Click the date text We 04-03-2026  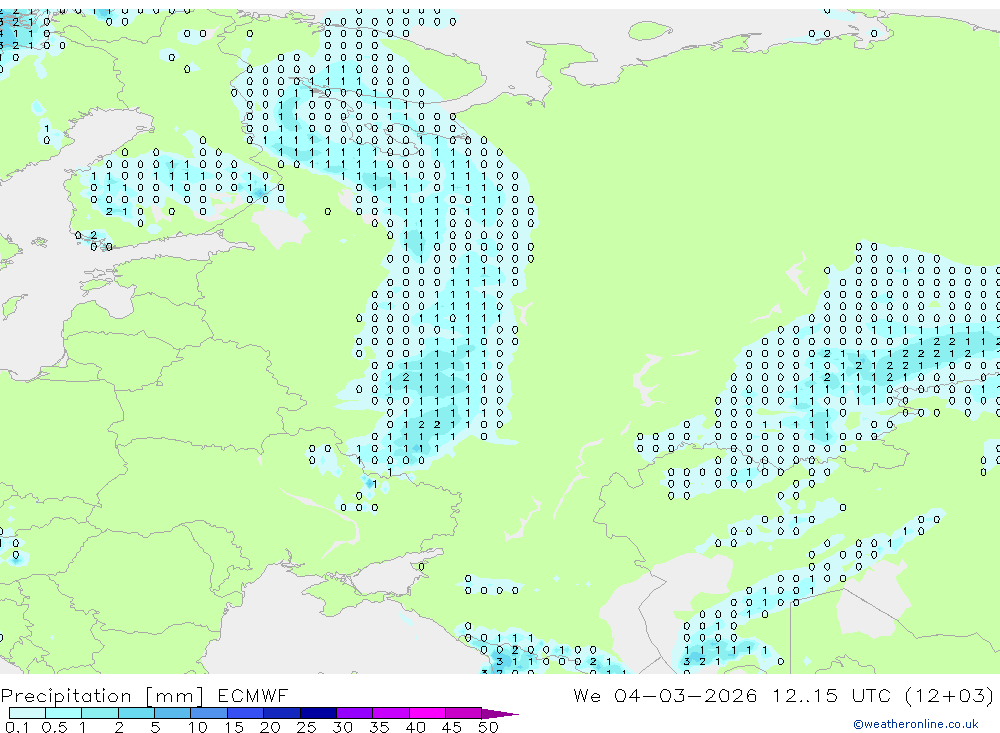[665, 695]
